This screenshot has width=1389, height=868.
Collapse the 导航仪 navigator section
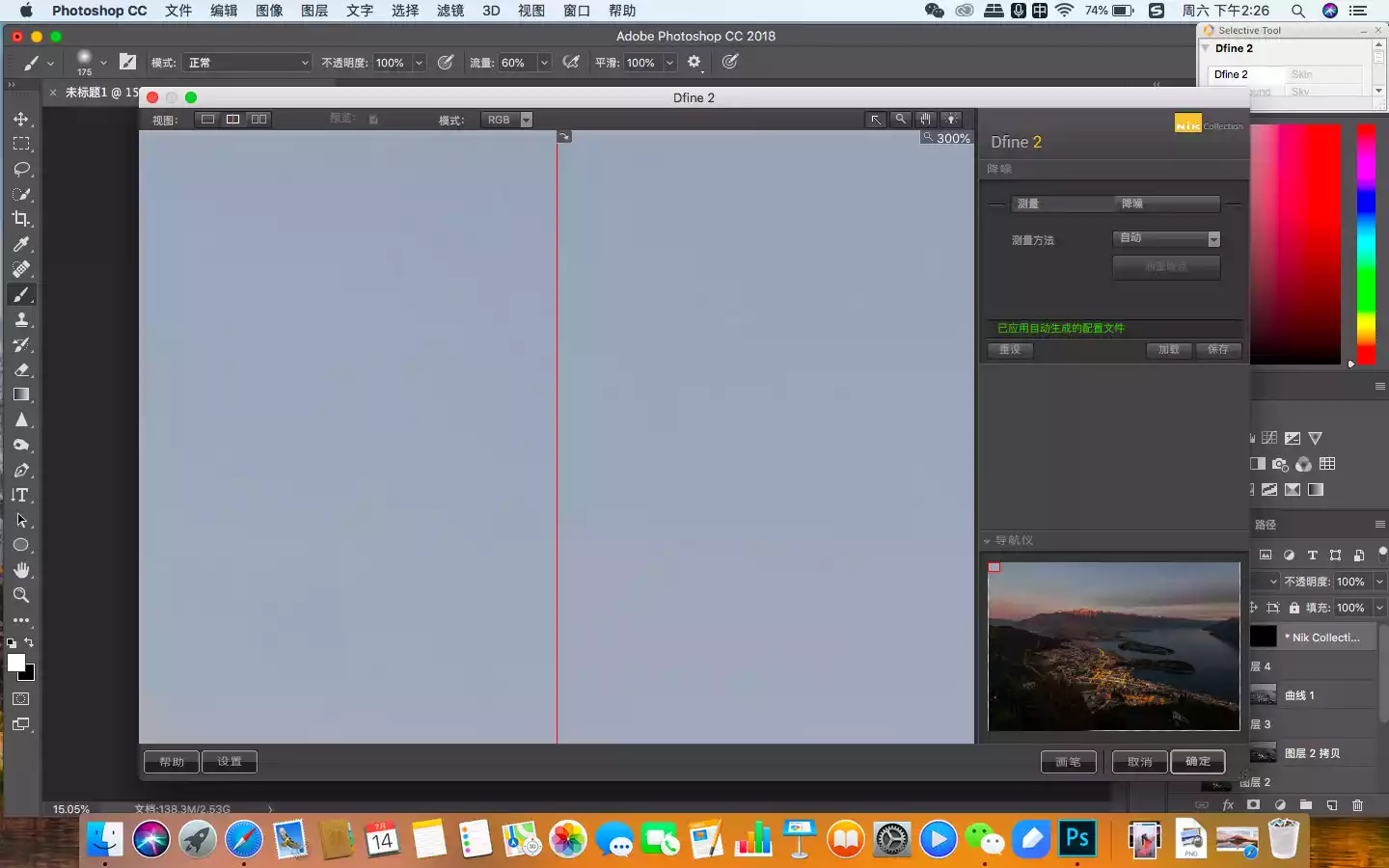point(987,541)
